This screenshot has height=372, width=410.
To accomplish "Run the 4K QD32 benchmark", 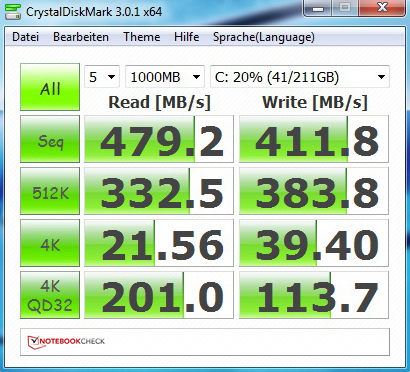I will point(50,295).
